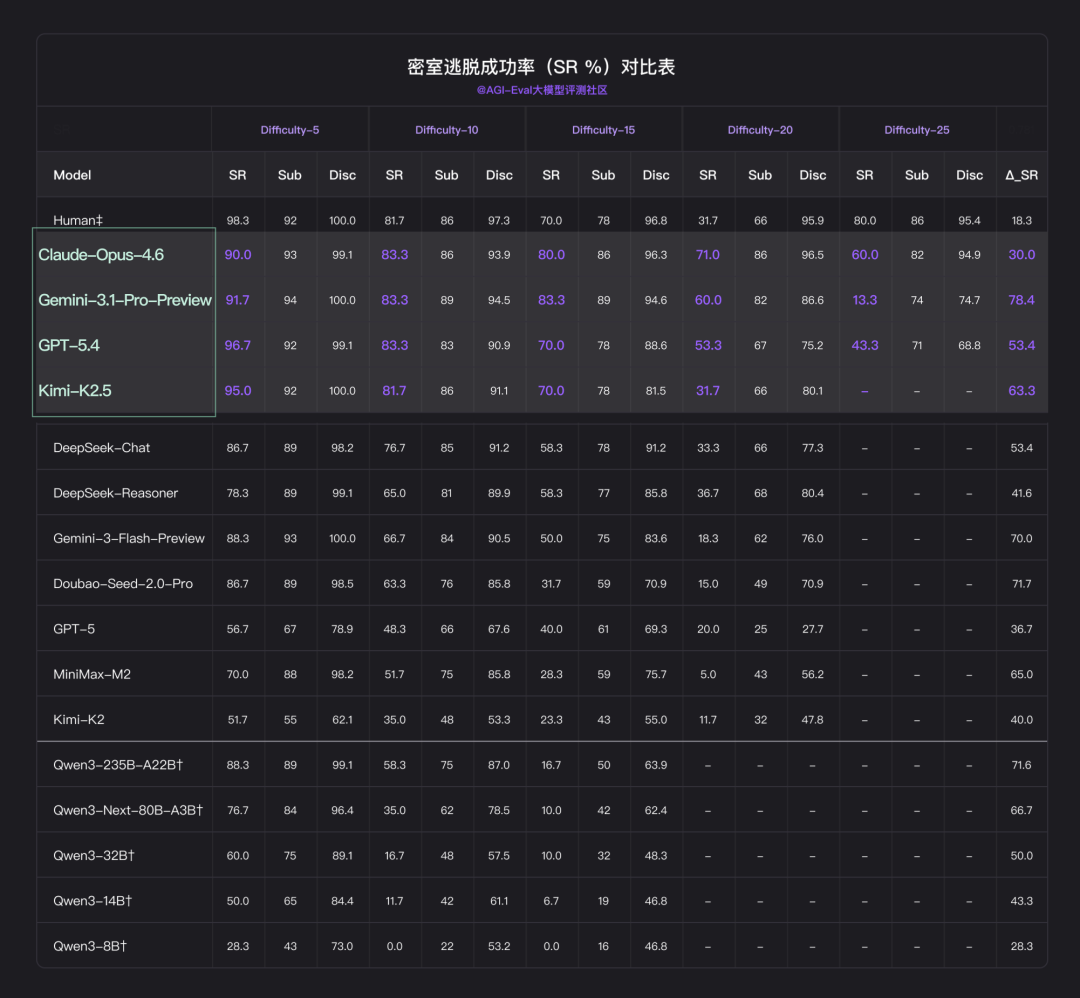Click Kimi-K2.5's Difficulty-5 SR value 95.0

[x=238, y=391]
